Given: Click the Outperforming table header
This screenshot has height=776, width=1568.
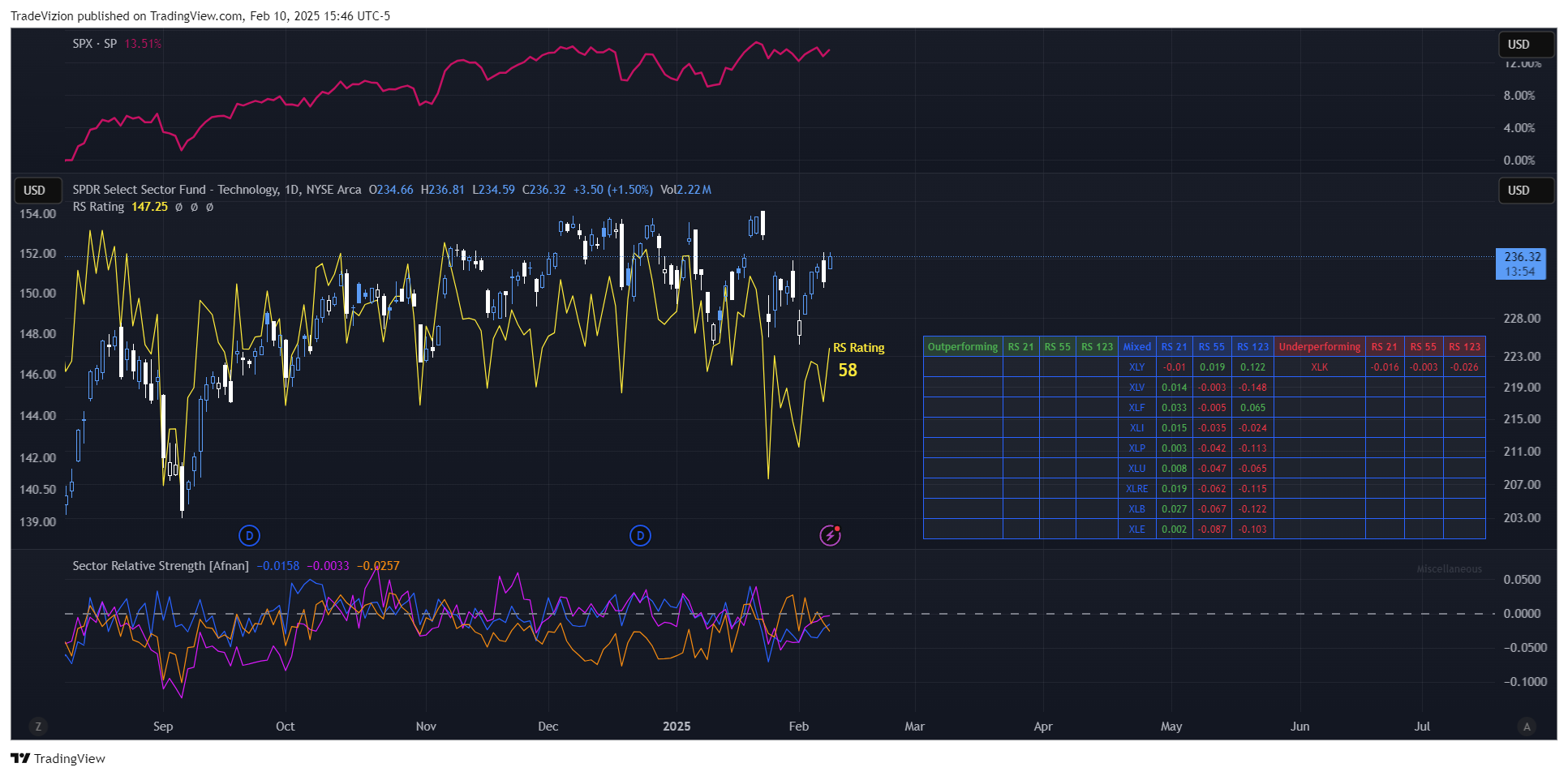Looking at the screenshot, I should (963, 347).
